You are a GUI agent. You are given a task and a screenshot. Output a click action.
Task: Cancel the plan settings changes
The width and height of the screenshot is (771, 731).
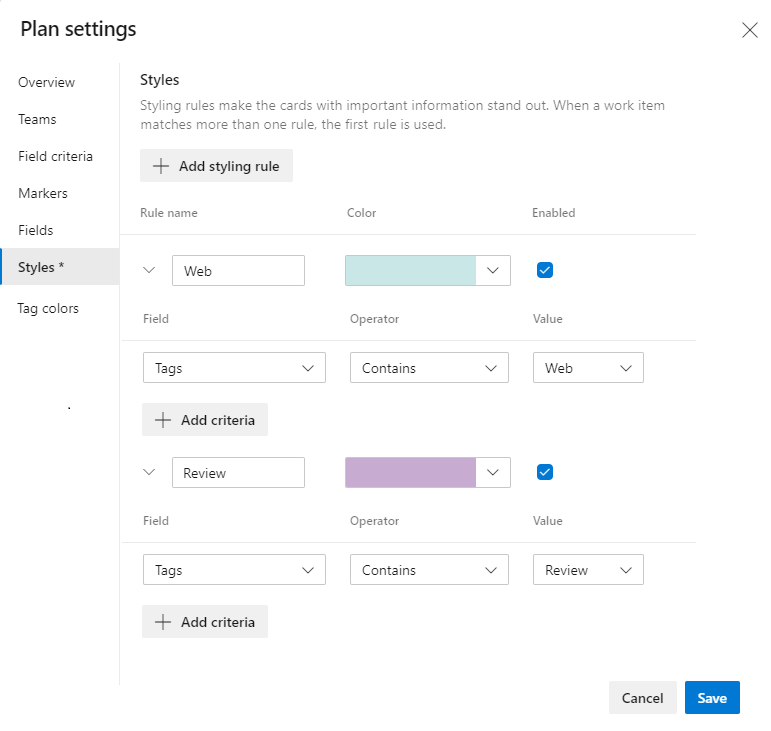[643, 698]
